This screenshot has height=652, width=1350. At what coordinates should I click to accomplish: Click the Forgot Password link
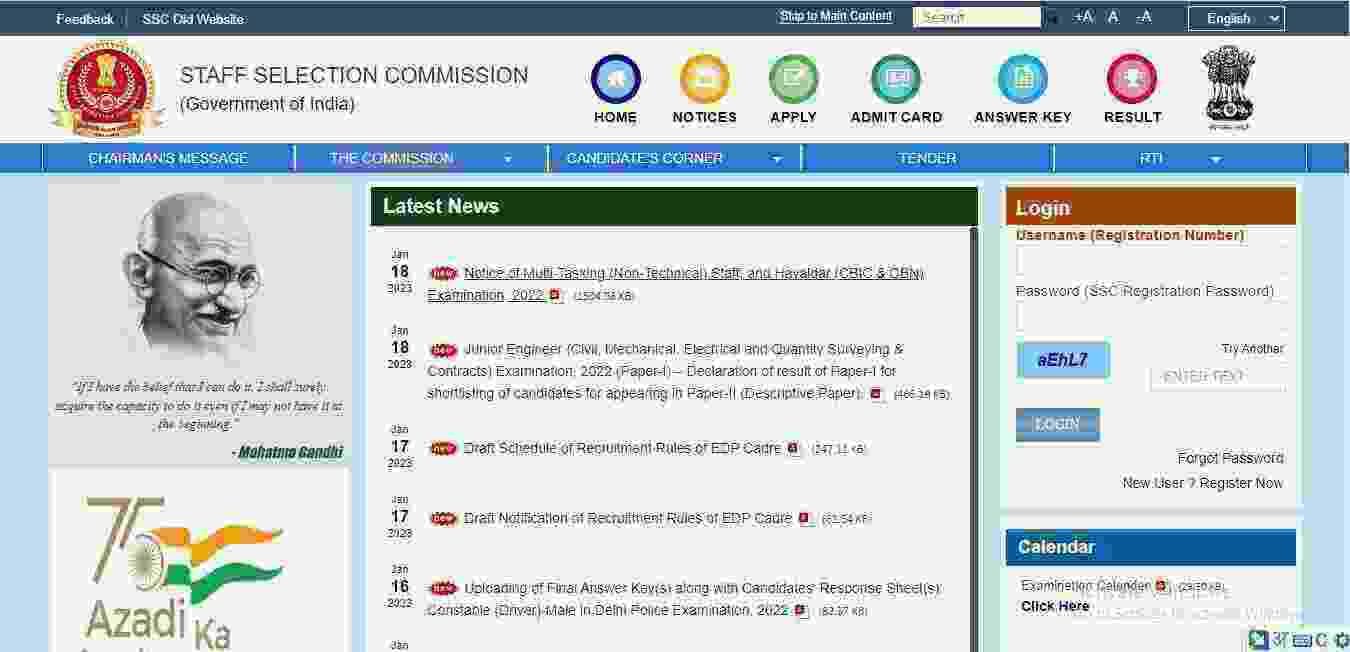click(x=1230, y=458)
